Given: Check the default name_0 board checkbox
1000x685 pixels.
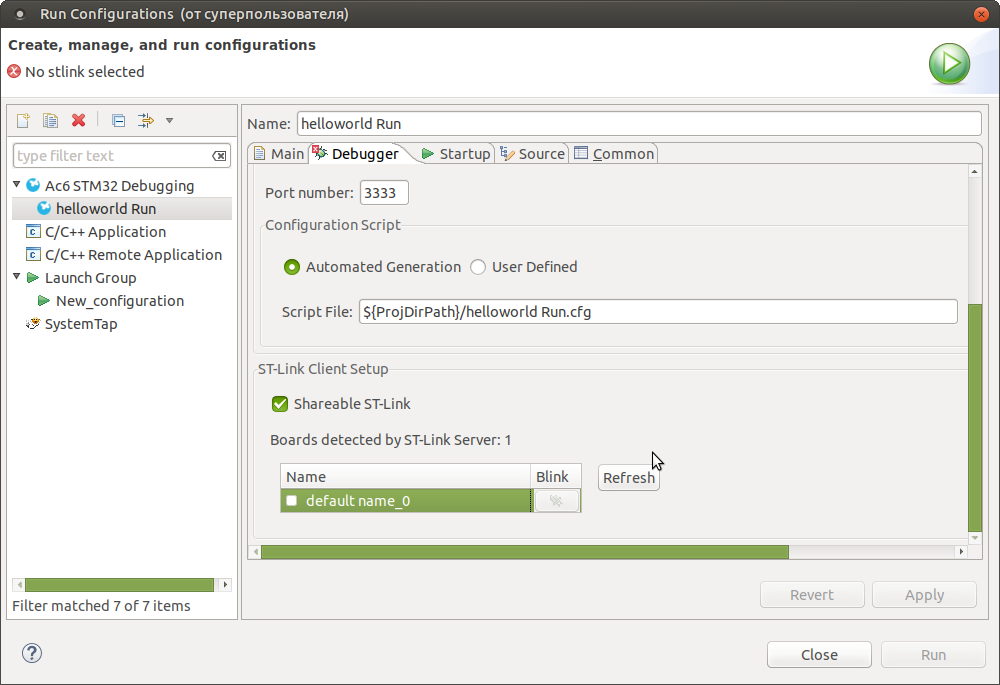Looking at the screenshot, I should click(292, 501).
